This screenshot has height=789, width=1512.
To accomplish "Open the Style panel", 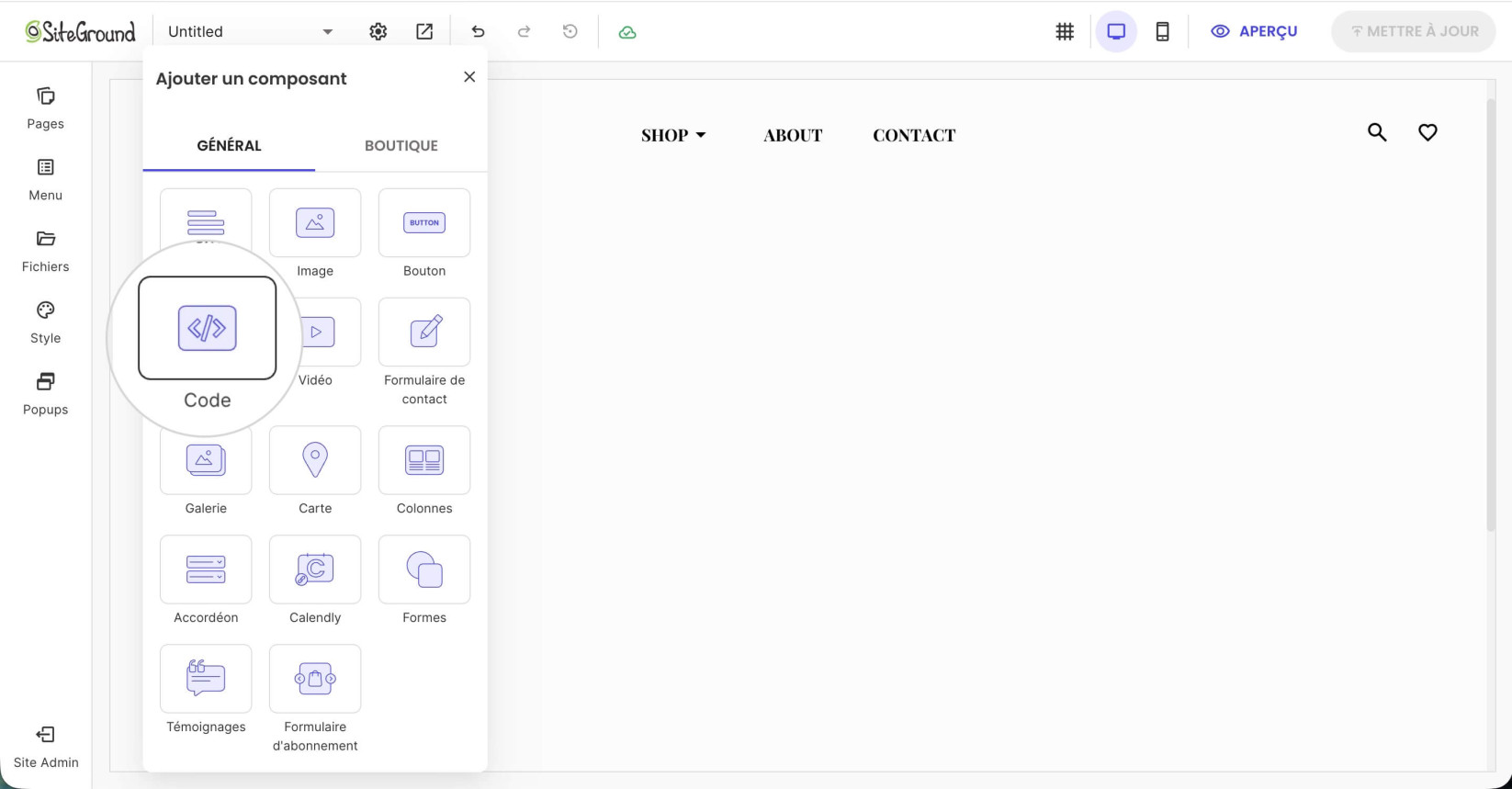I will click(x=45, y=323).
